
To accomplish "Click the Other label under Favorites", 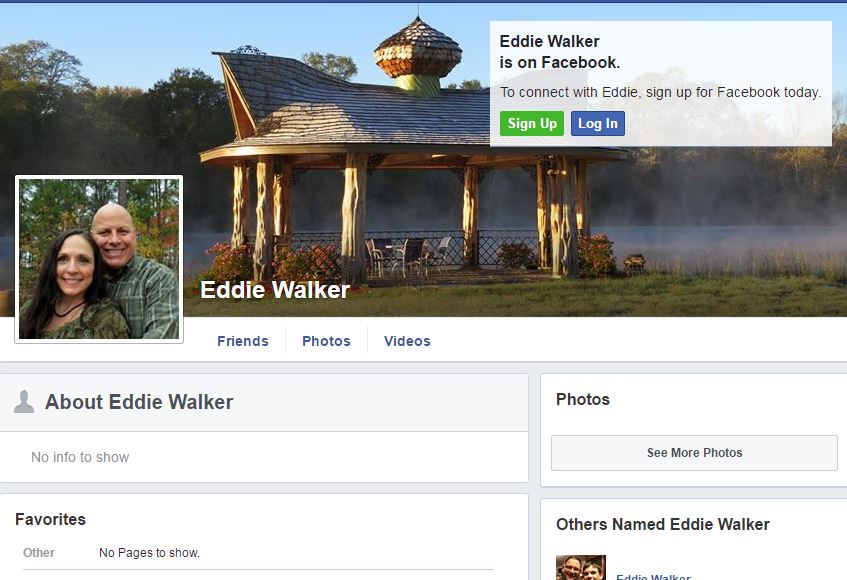I will point(39,553).
